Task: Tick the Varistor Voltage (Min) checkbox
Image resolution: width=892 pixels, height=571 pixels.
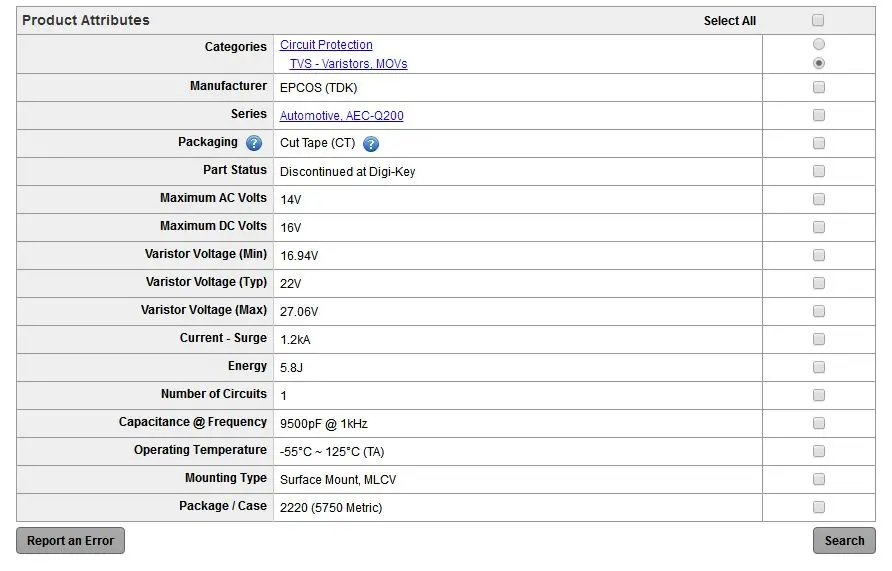Action: point(819,255)
